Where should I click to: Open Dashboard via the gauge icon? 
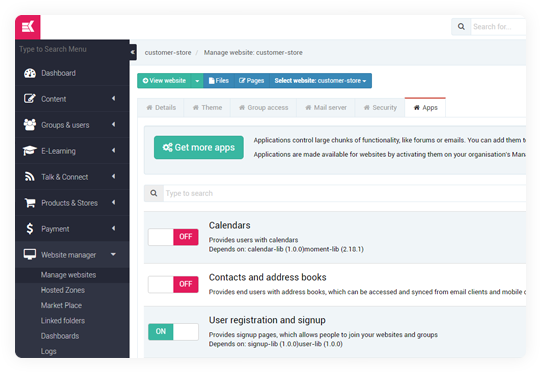click(x=30, y=73)
